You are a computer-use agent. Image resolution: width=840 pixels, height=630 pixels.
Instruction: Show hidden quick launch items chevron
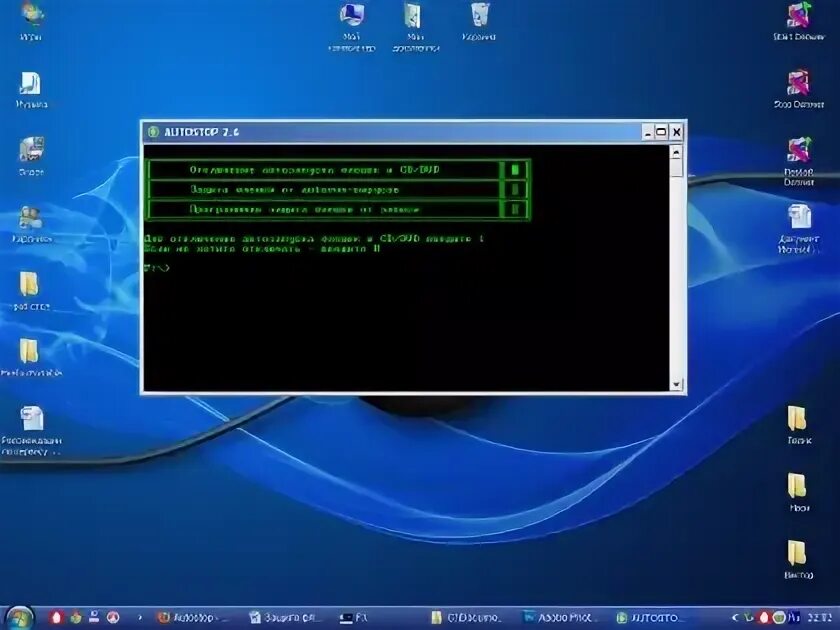click(x=140, y=618)
